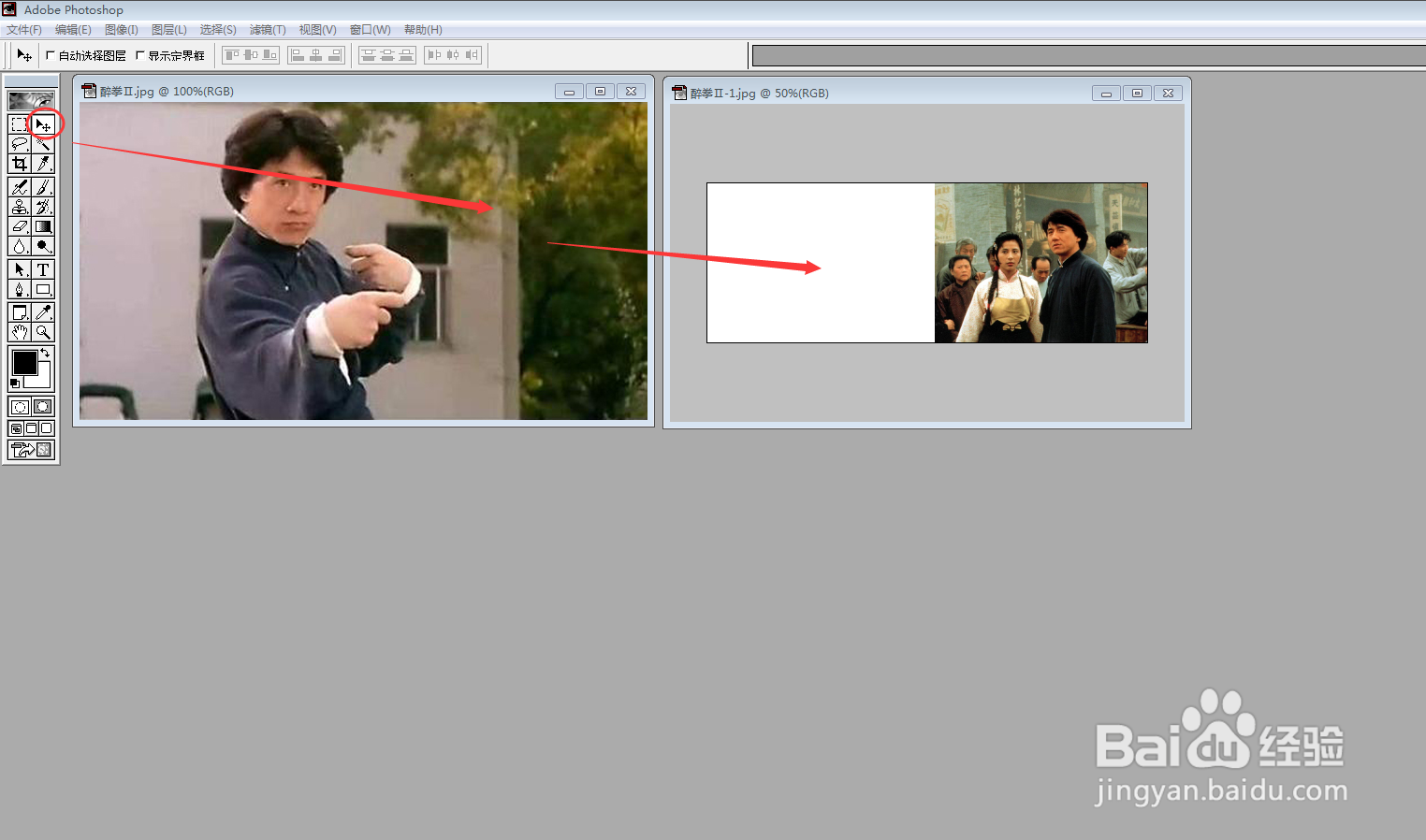Open Adobe Online from the toolbox top image
The width and height of the screenshot is (1426, 840).
click(x=31, y=100)
